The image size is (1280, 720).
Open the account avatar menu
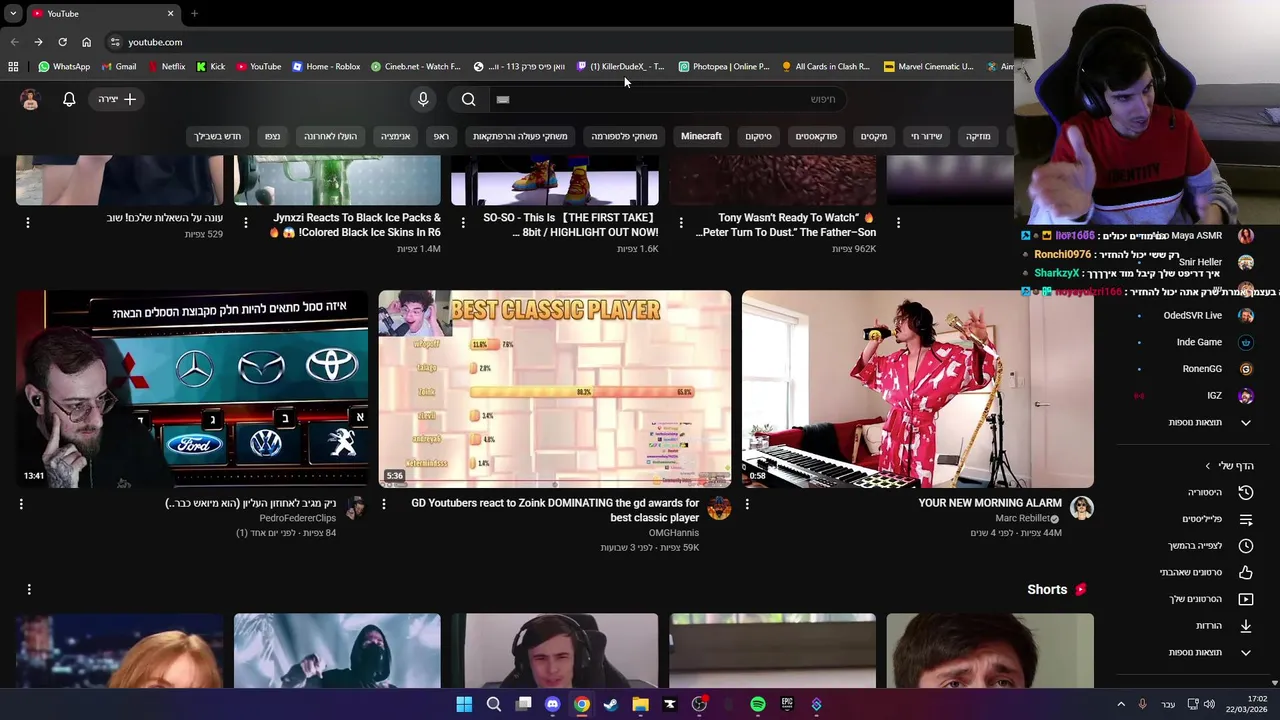tap(30, 99)
